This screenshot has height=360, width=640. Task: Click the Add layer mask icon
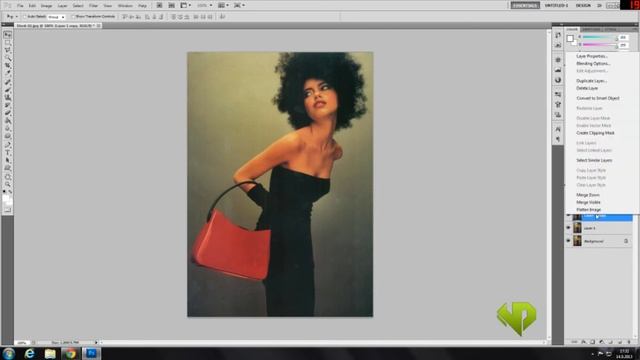click(592, 342)
